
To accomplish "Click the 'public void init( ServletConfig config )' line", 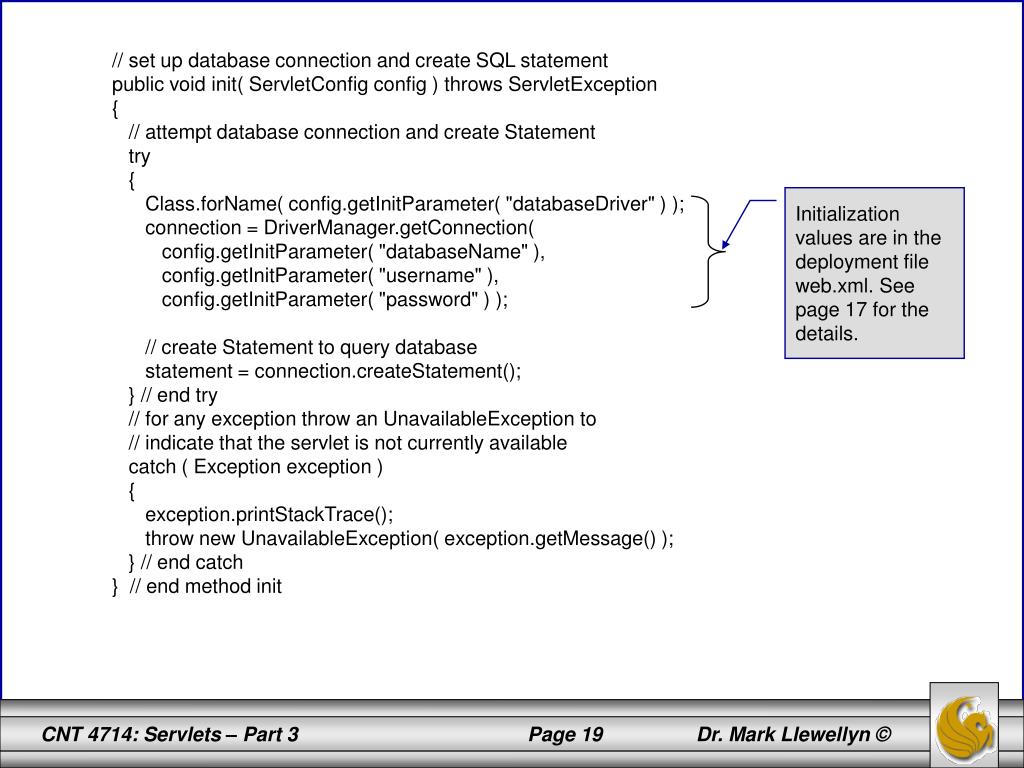I will pyautogui.click(x=384, y=85).
